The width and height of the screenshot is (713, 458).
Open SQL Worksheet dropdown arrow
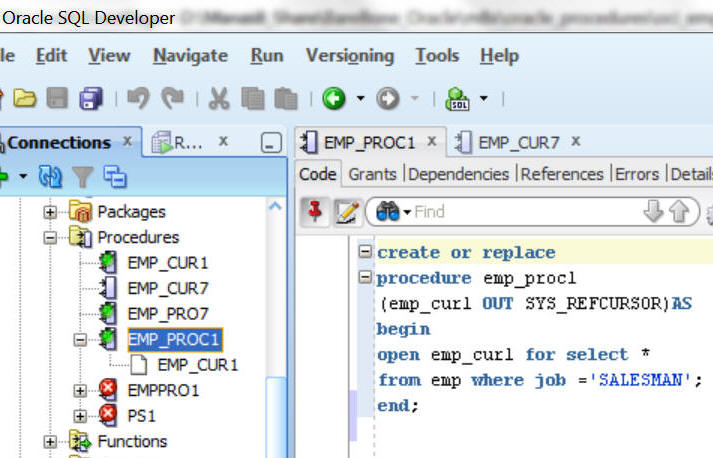pyautogui.click(x=484, y=98)
